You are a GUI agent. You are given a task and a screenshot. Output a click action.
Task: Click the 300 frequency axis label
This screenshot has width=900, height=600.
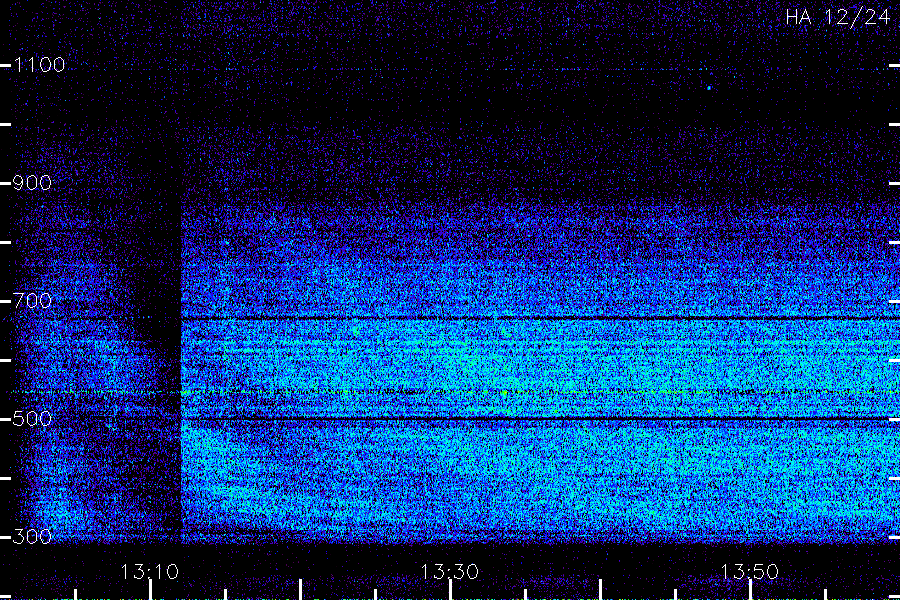pyautogui.click(x=32, y=537)
